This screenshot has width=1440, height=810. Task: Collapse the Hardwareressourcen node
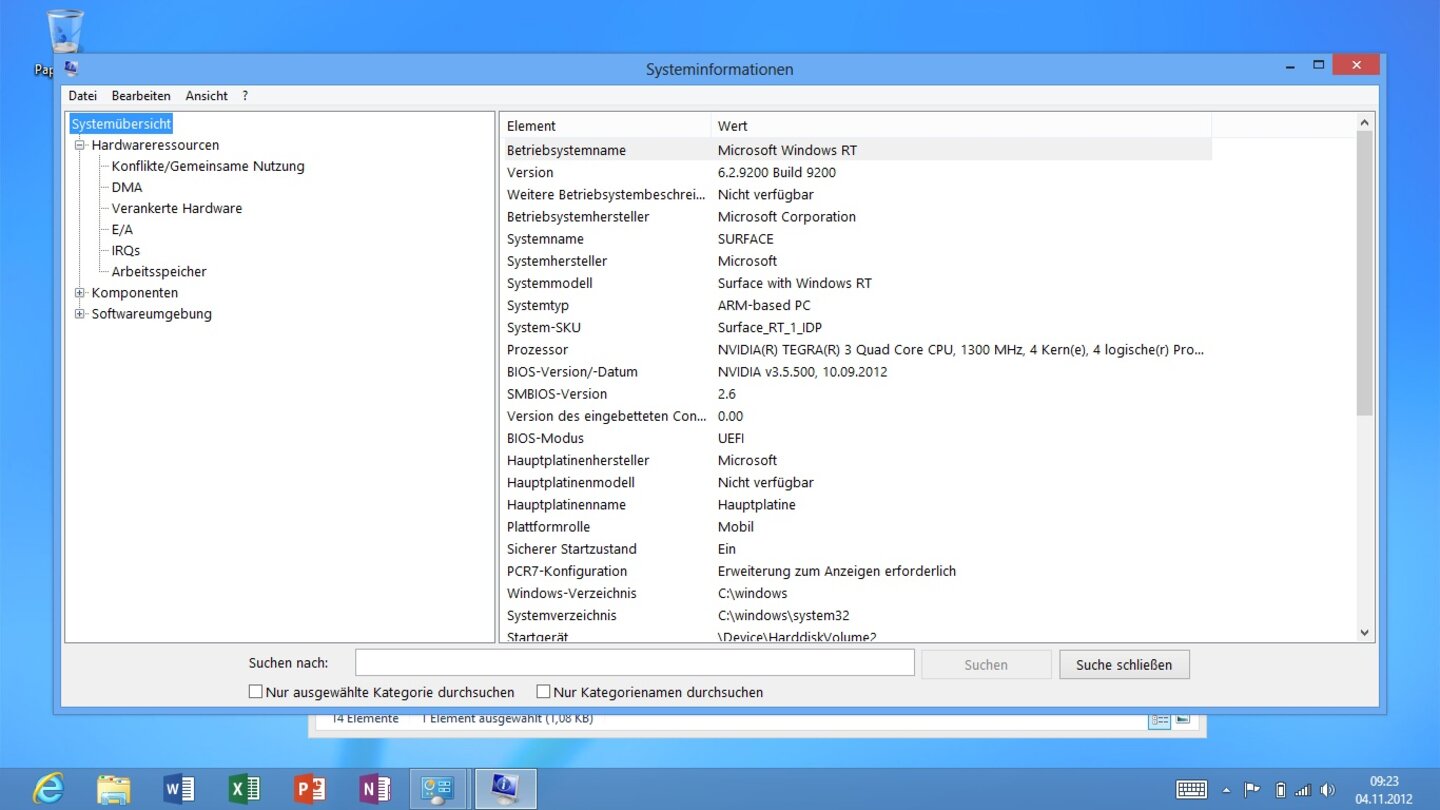80,145
